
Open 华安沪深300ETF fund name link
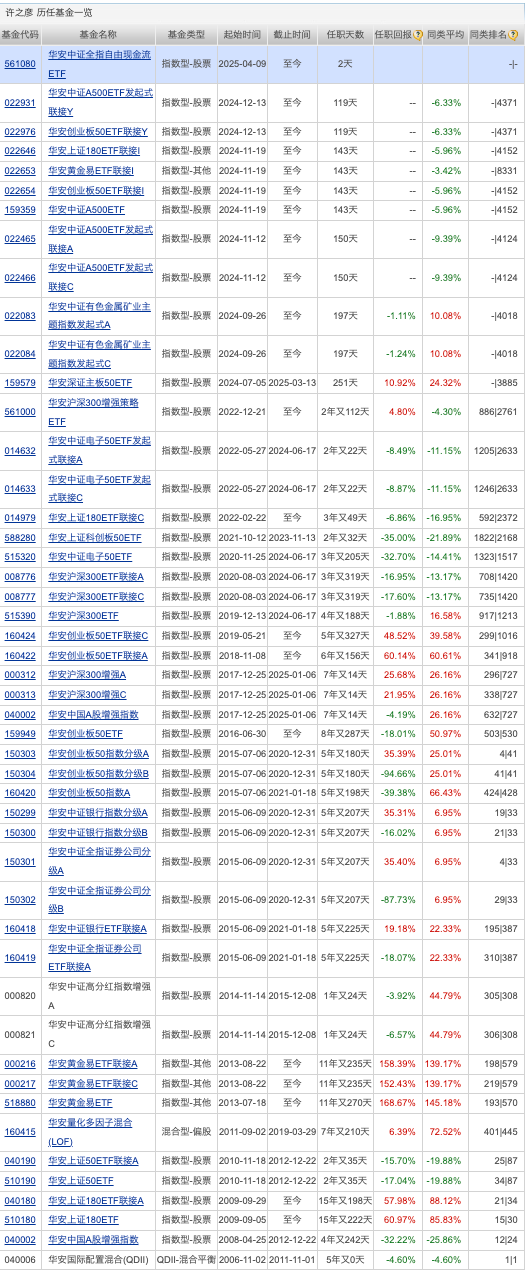coord(83,615)
